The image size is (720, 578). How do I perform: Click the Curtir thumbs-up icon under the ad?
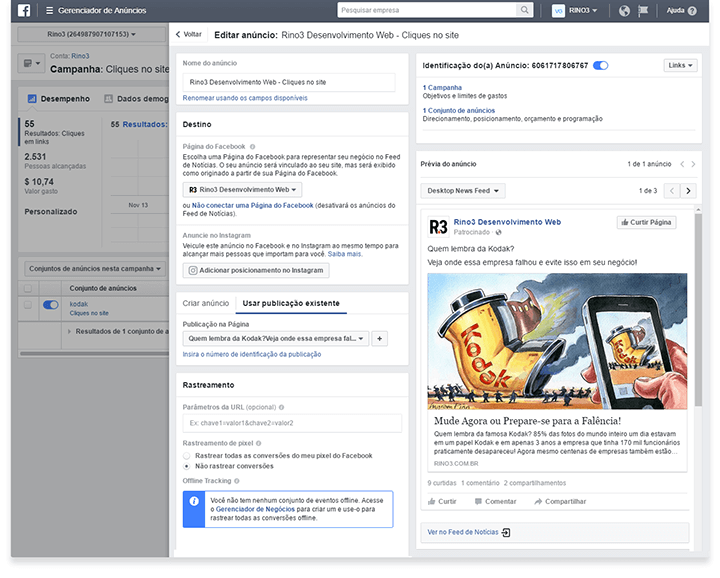[x=431, y=502]
